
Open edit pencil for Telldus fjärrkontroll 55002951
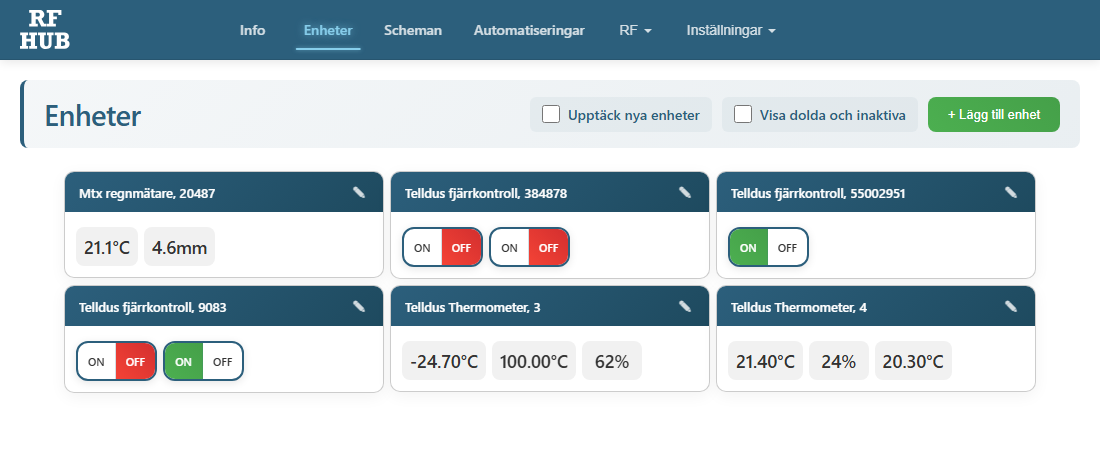tap(1010, 192)
